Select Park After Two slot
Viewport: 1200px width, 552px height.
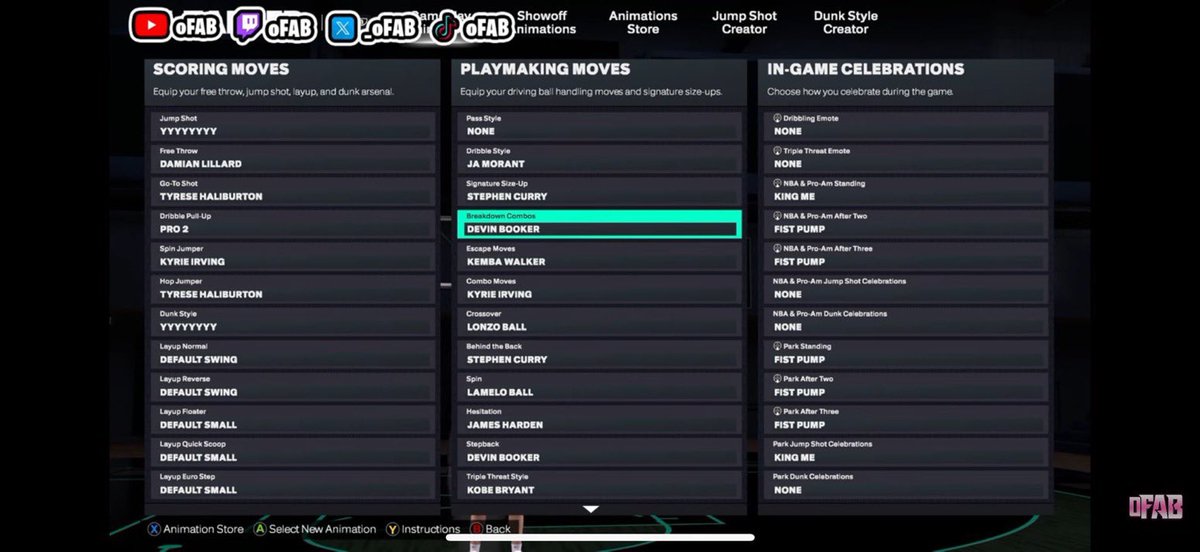coord(907,386)
